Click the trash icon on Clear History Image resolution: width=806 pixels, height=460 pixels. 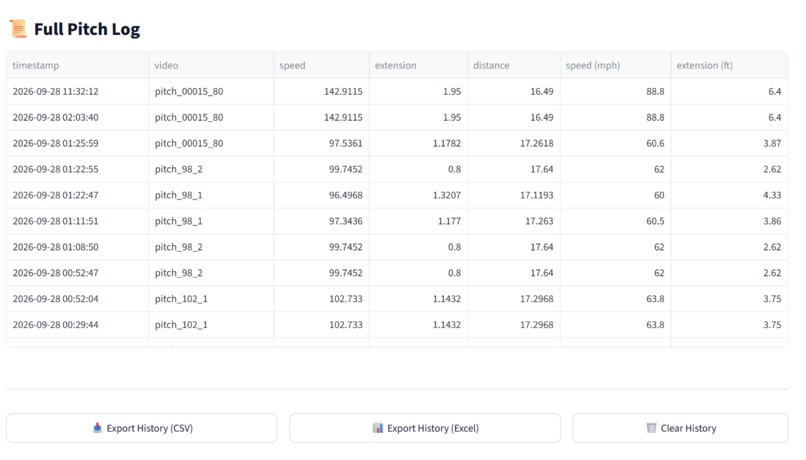tap(651, 428)
